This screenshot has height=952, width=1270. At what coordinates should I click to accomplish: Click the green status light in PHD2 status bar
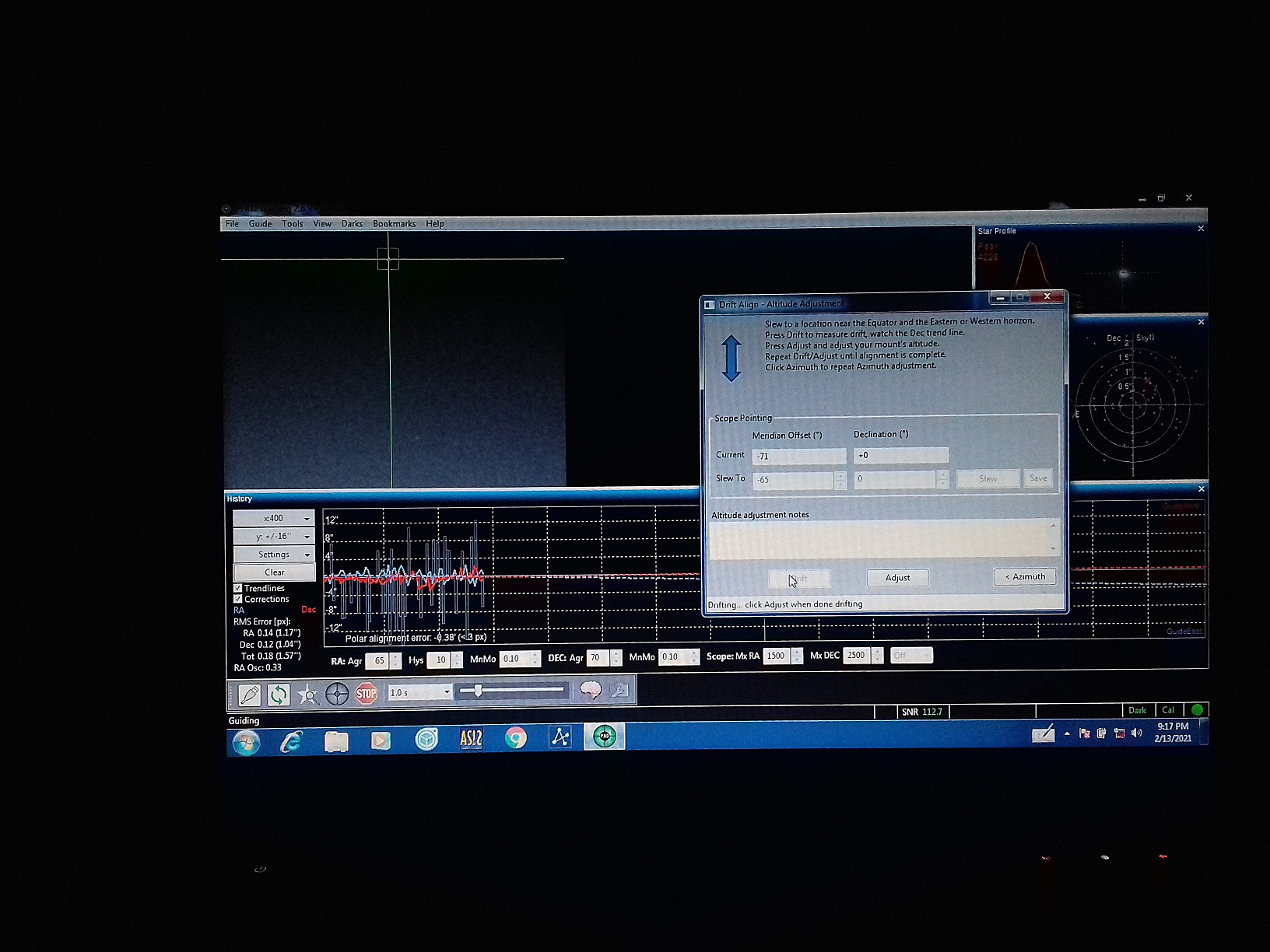coord(1198,709)
